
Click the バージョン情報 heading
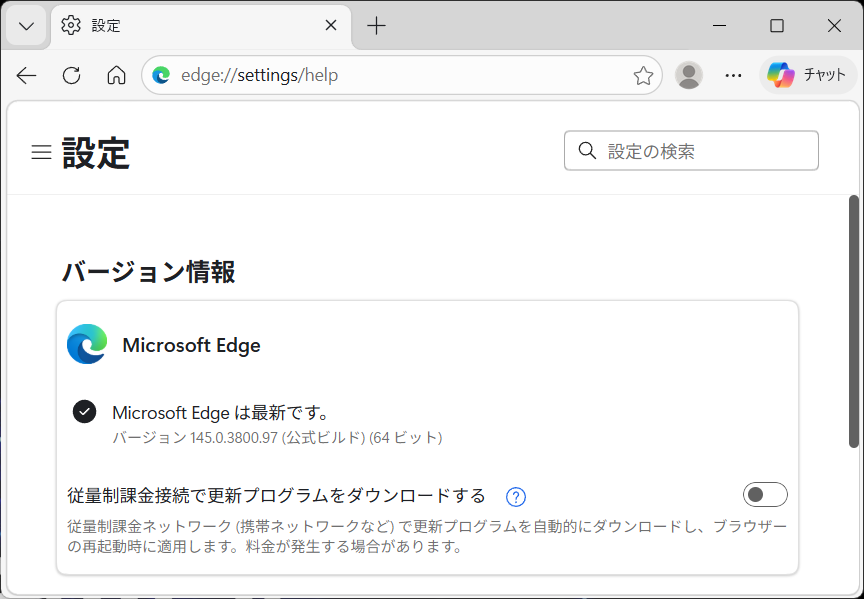[x=149, y=272]
